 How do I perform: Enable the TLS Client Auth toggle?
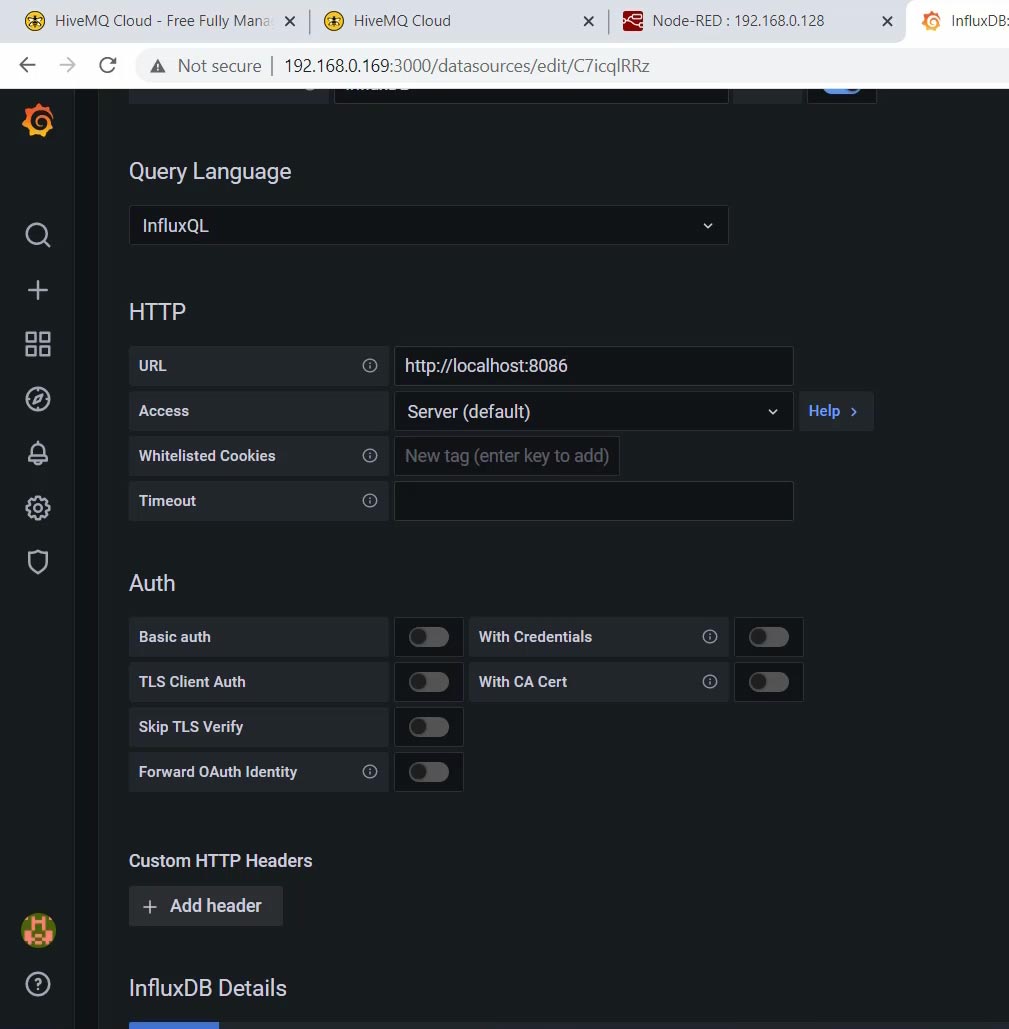click(429, 682)
